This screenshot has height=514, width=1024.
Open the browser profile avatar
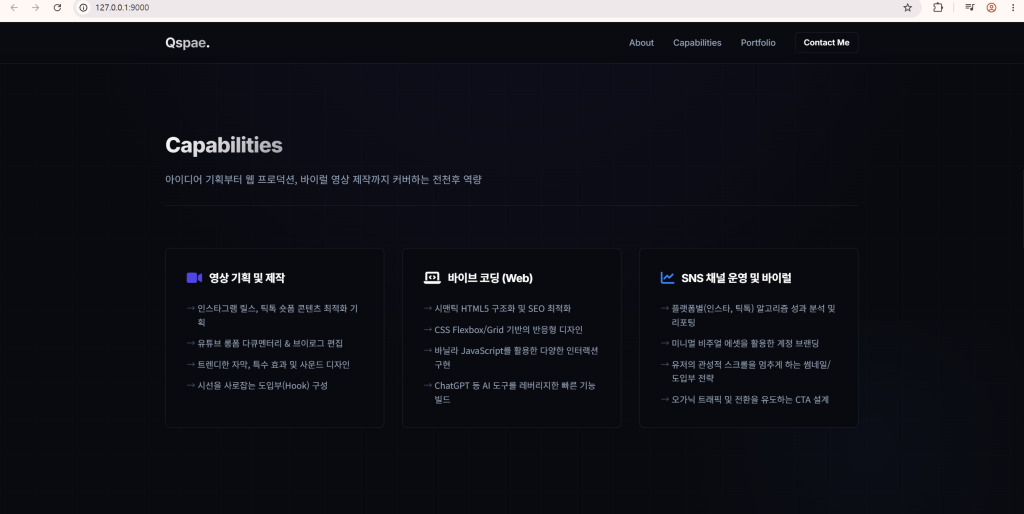(991, 8)
